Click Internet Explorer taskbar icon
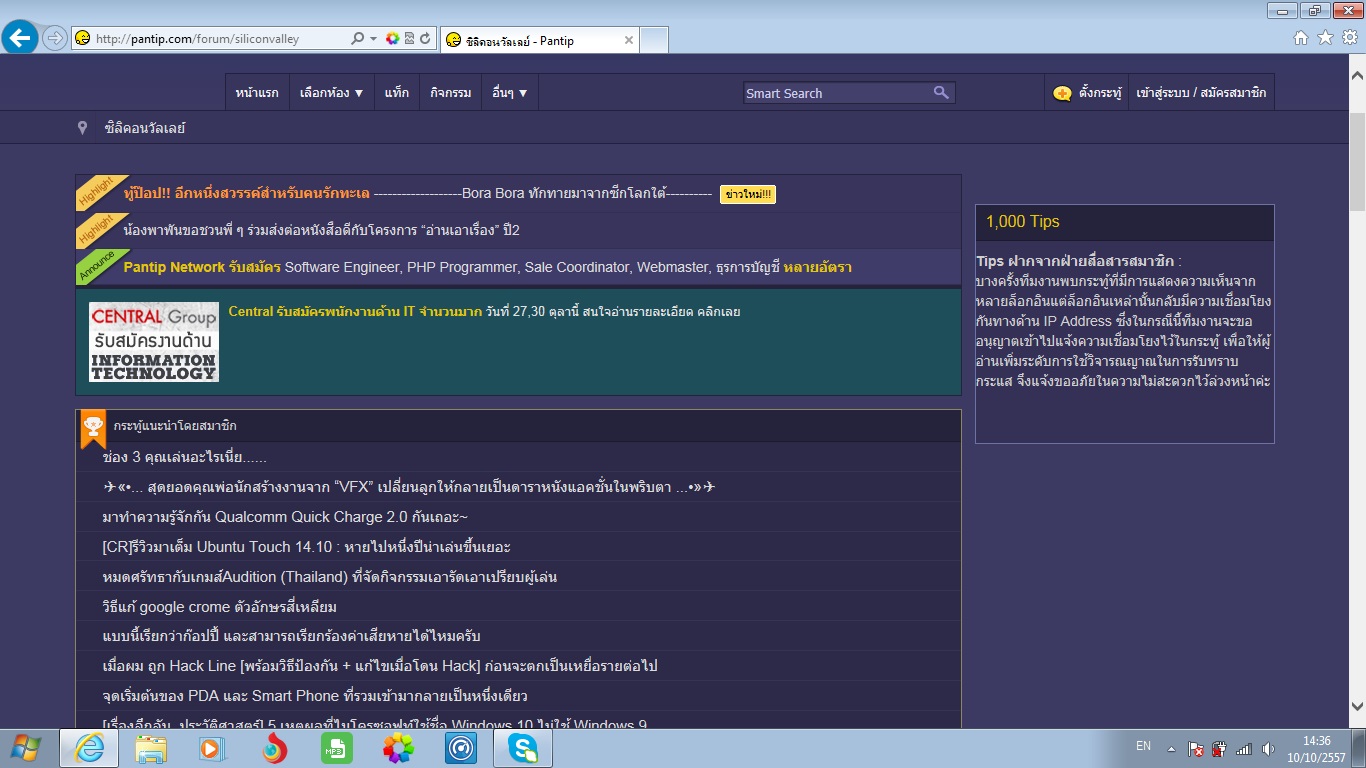Image resolution: width=1366 pixels, height=768 pixels. [x=90, y=748]
